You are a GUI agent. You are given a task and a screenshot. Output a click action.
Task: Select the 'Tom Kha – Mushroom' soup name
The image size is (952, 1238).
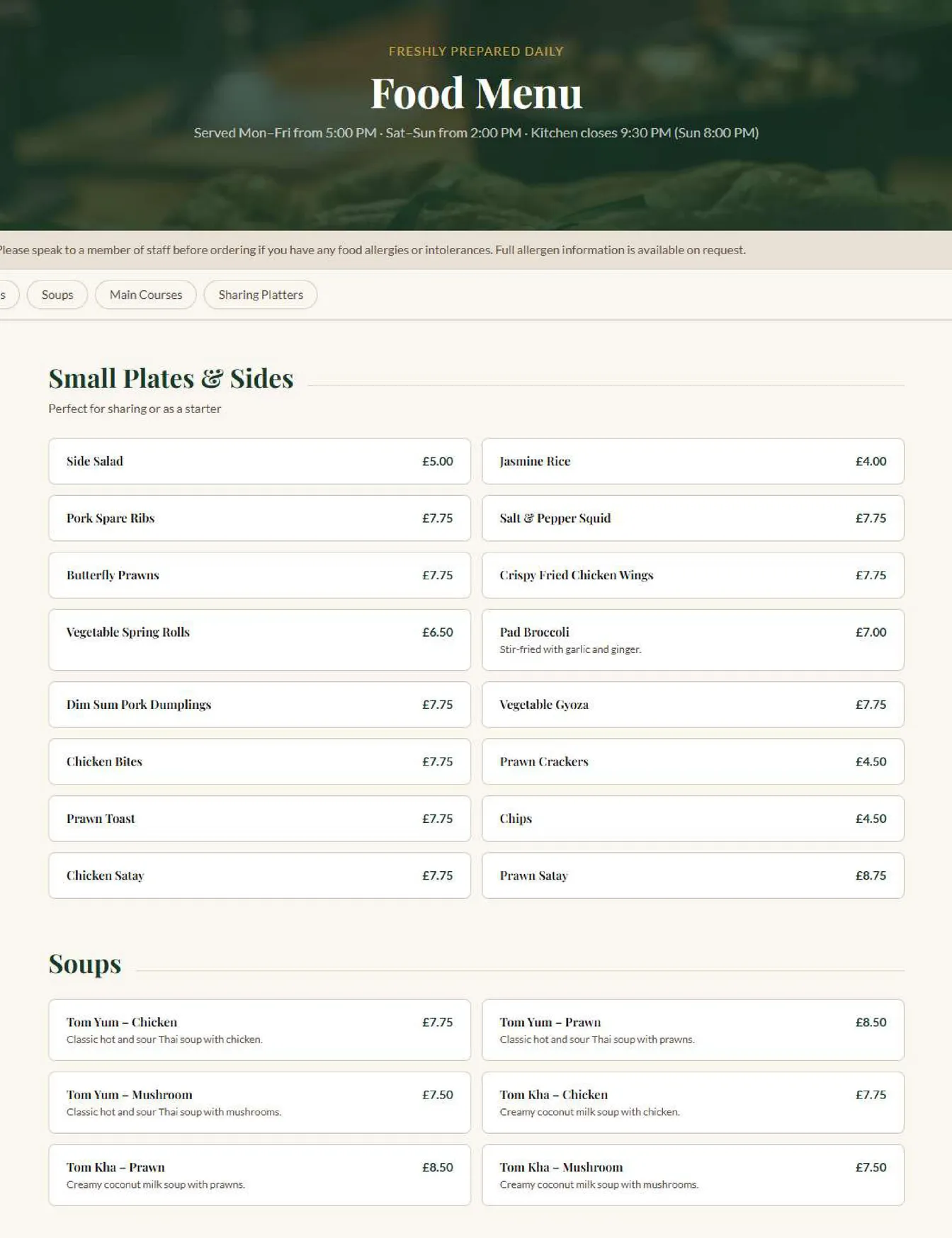[562, 1167]
